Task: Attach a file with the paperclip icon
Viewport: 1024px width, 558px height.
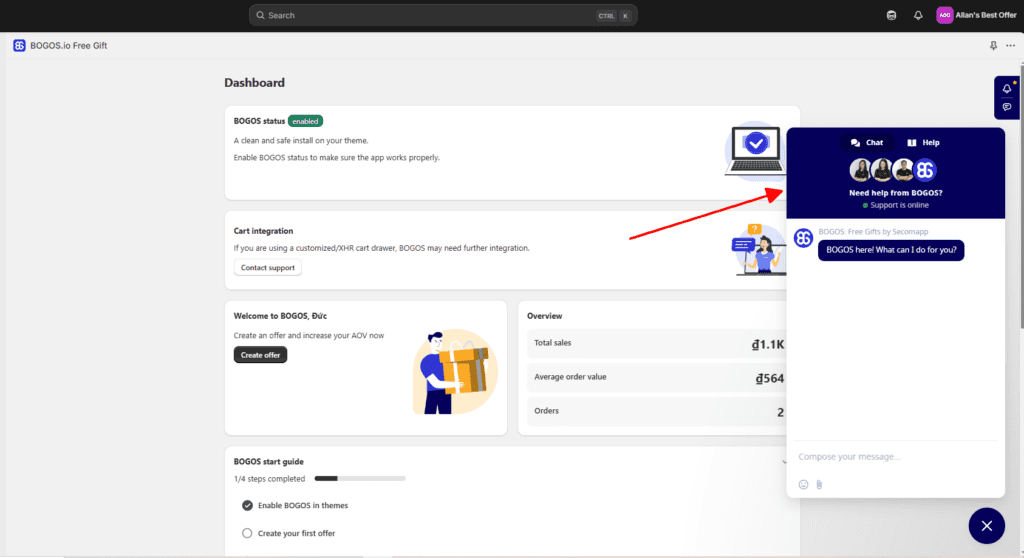Action: point(819,485)
